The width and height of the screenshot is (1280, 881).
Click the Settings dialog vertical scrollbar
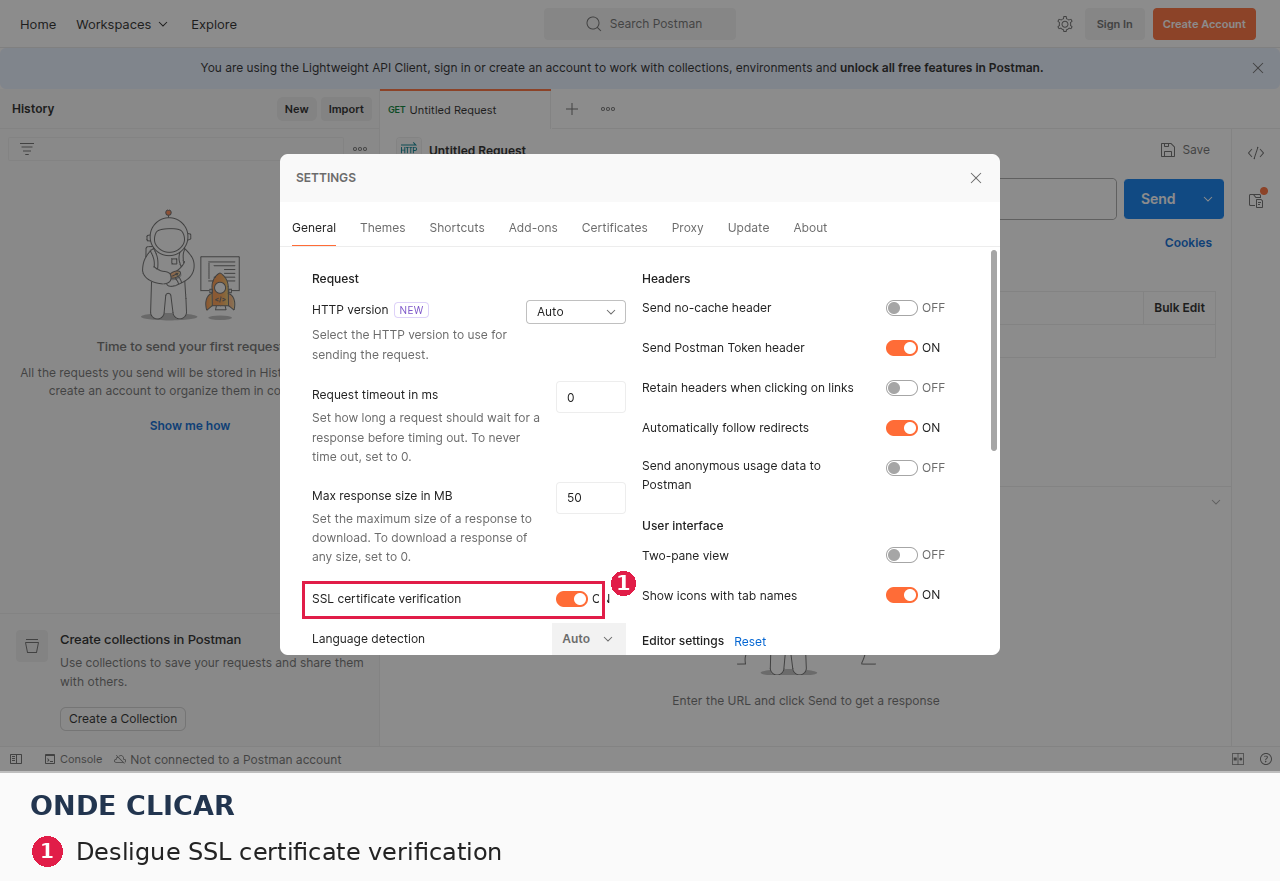(x=994, y=350)
